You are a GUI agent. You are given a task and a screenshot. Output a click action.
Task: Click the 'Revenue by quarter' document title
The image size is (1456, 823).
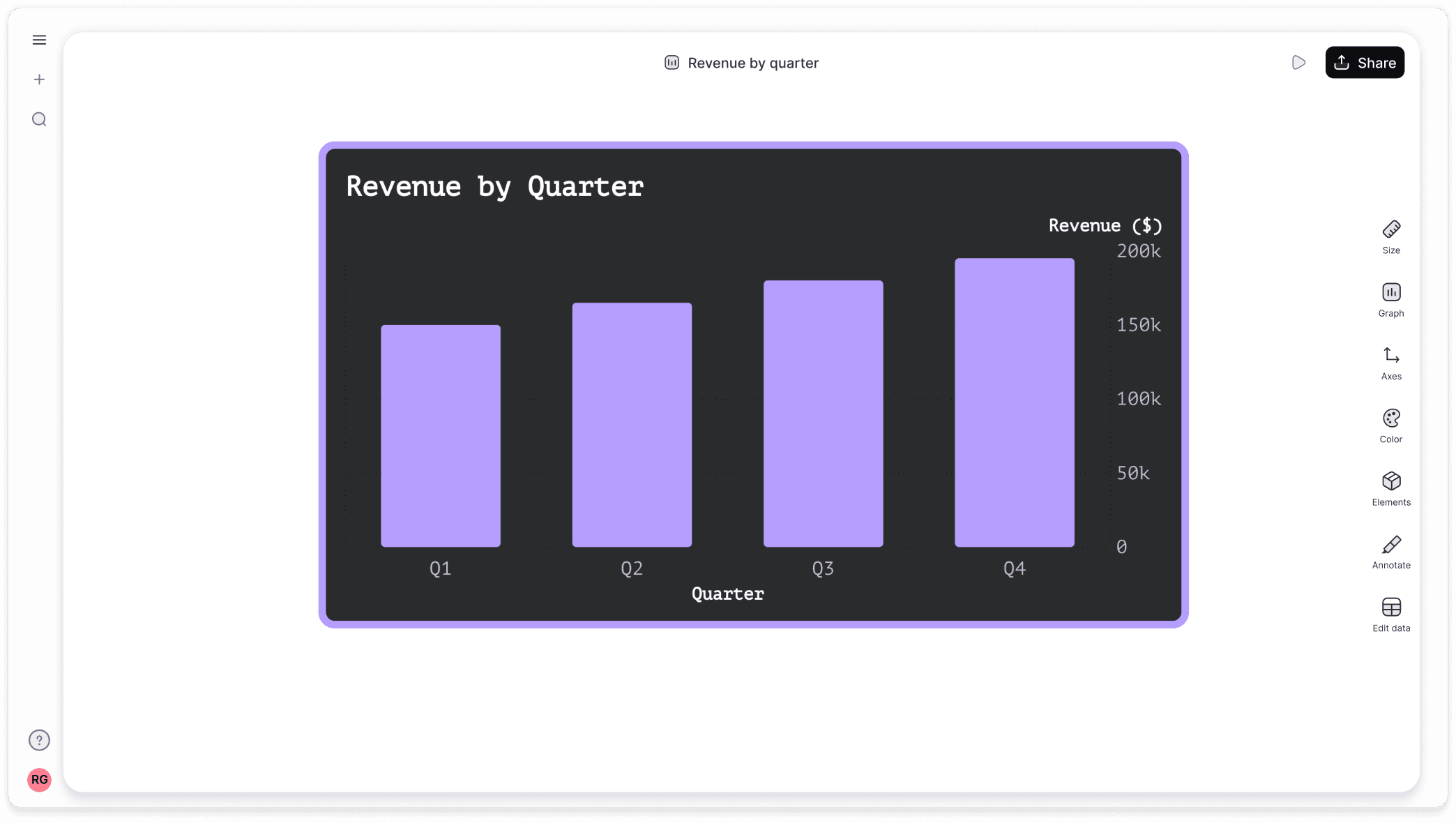[x=752, y=63]
